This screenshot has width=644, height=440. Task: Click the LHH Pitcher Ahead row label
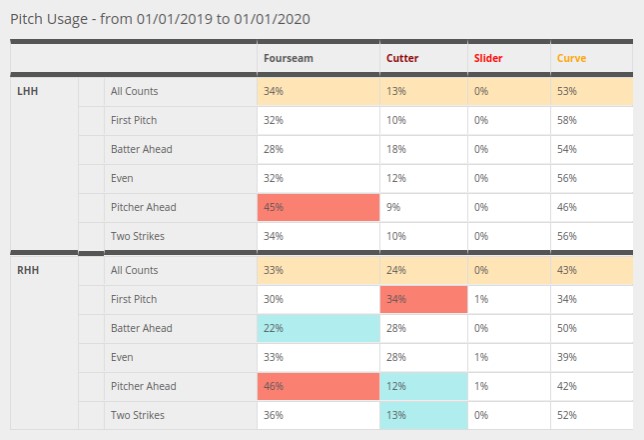pos(143,207)
